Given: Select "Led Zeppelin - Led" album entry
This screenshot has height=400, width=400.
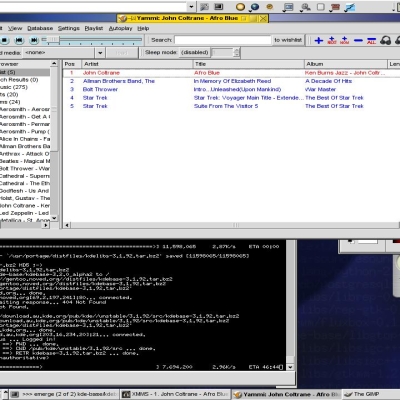Looking at the screenshot, I should point(25,213).
